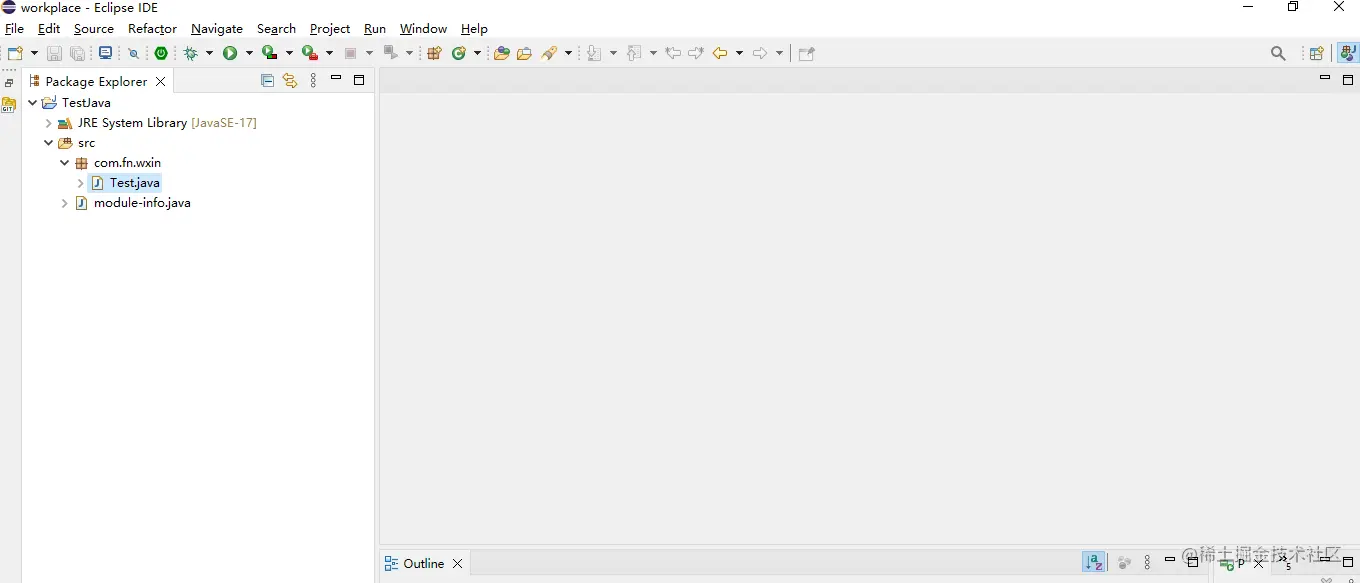Open the Coverage dropdown arrow
This screenshot has width=1360, height=583.
(x=289, y=53)
